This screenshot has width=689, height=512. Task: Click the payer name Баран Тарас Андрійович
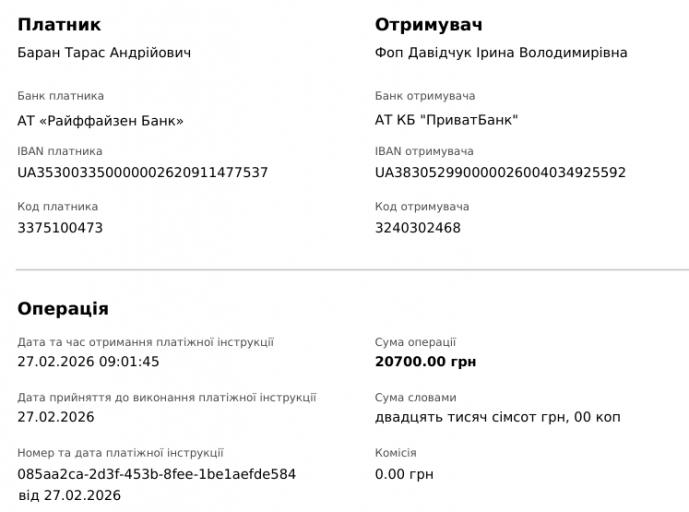click(104, 52)
